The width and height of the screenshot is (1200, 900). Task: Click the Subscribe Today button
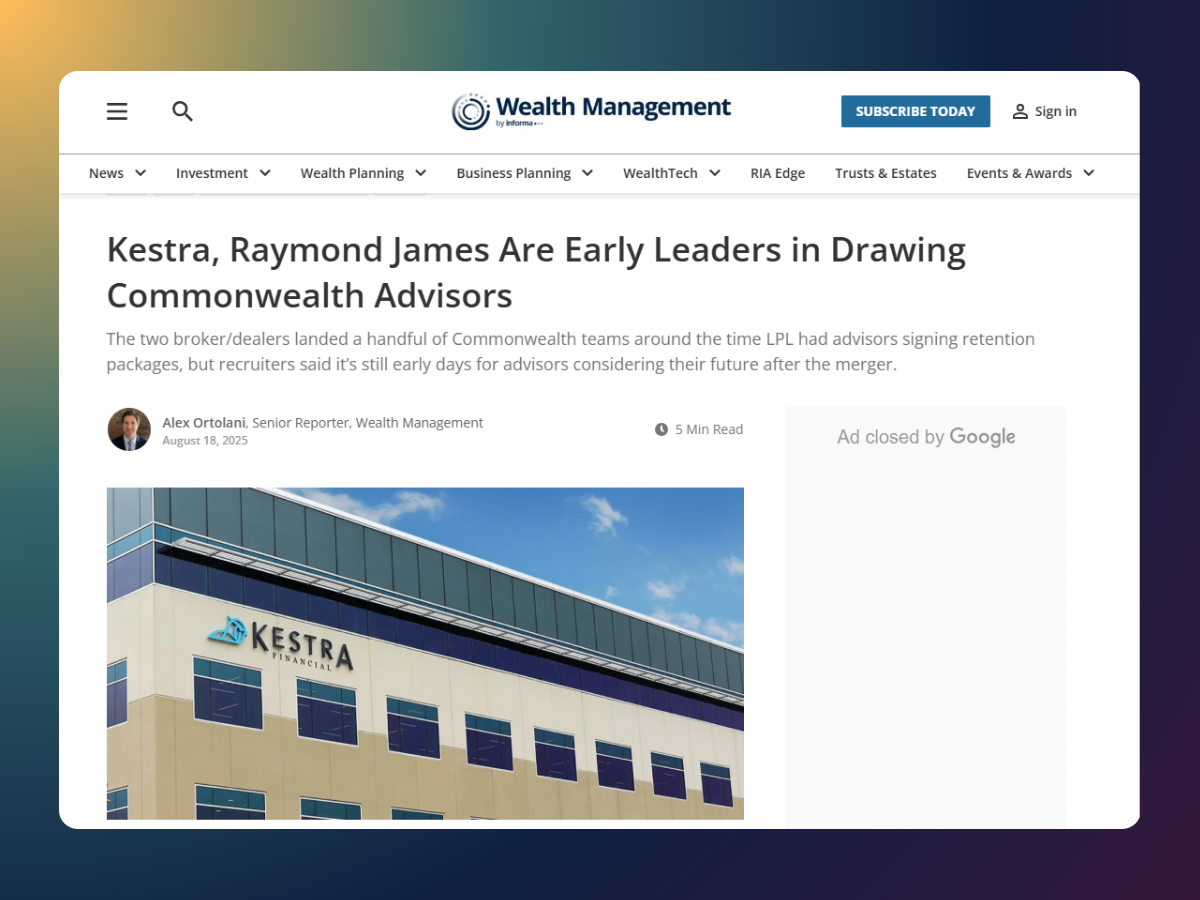click(915, 111)
